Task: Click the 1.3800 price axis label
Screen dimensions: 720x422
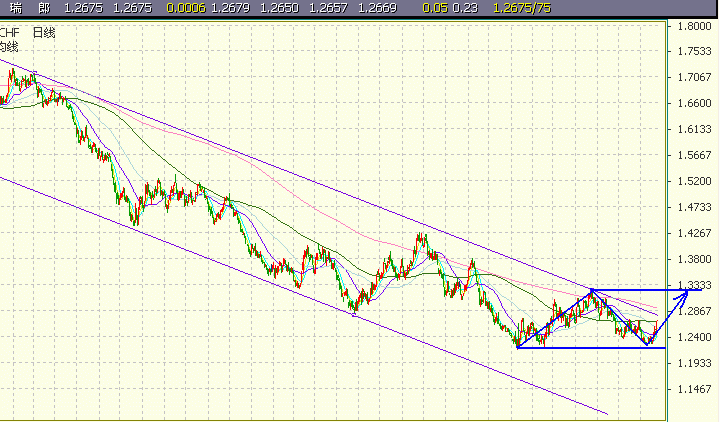Action: 694,259
